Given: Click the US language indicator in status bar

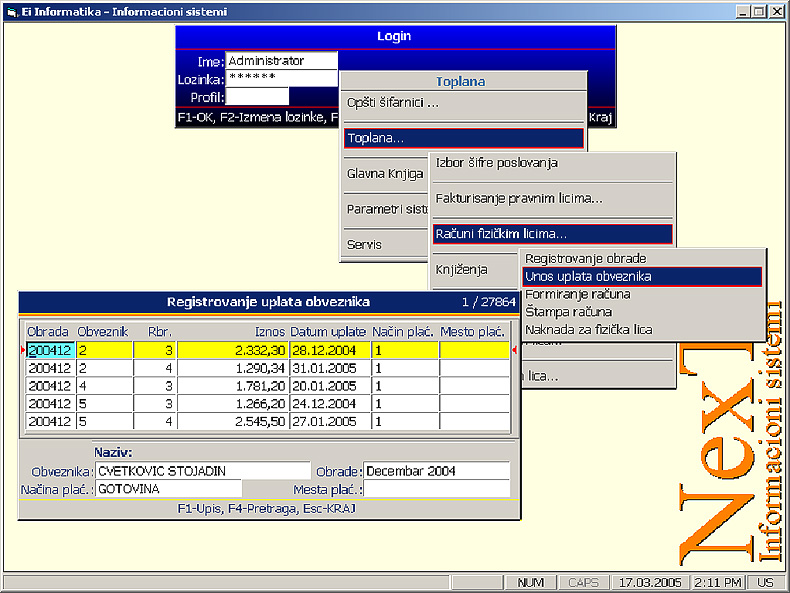Looking at the screenshot, I should 765,582.
